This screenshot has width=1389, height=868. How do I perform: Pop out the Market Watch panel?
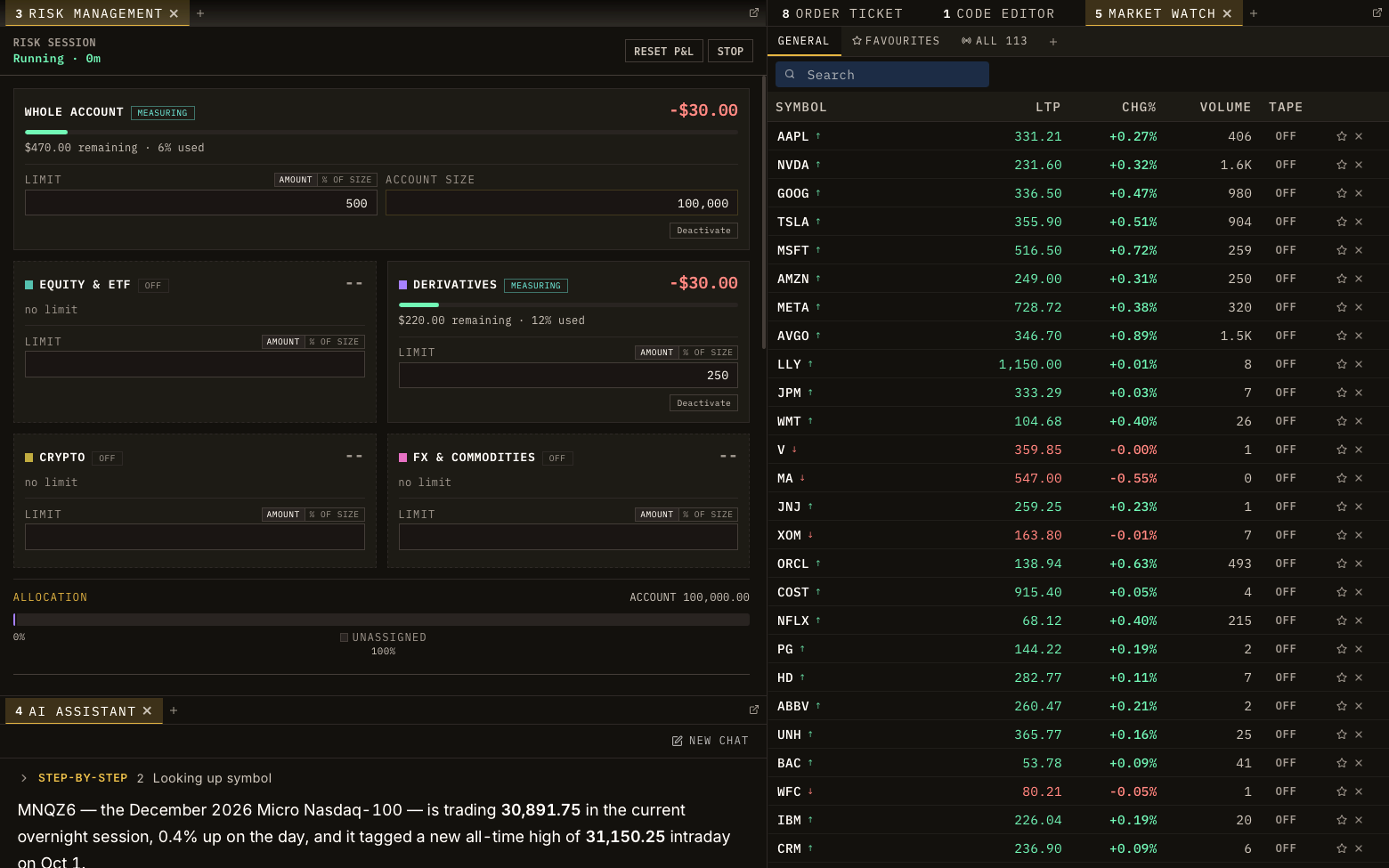tap(1377, 13)
